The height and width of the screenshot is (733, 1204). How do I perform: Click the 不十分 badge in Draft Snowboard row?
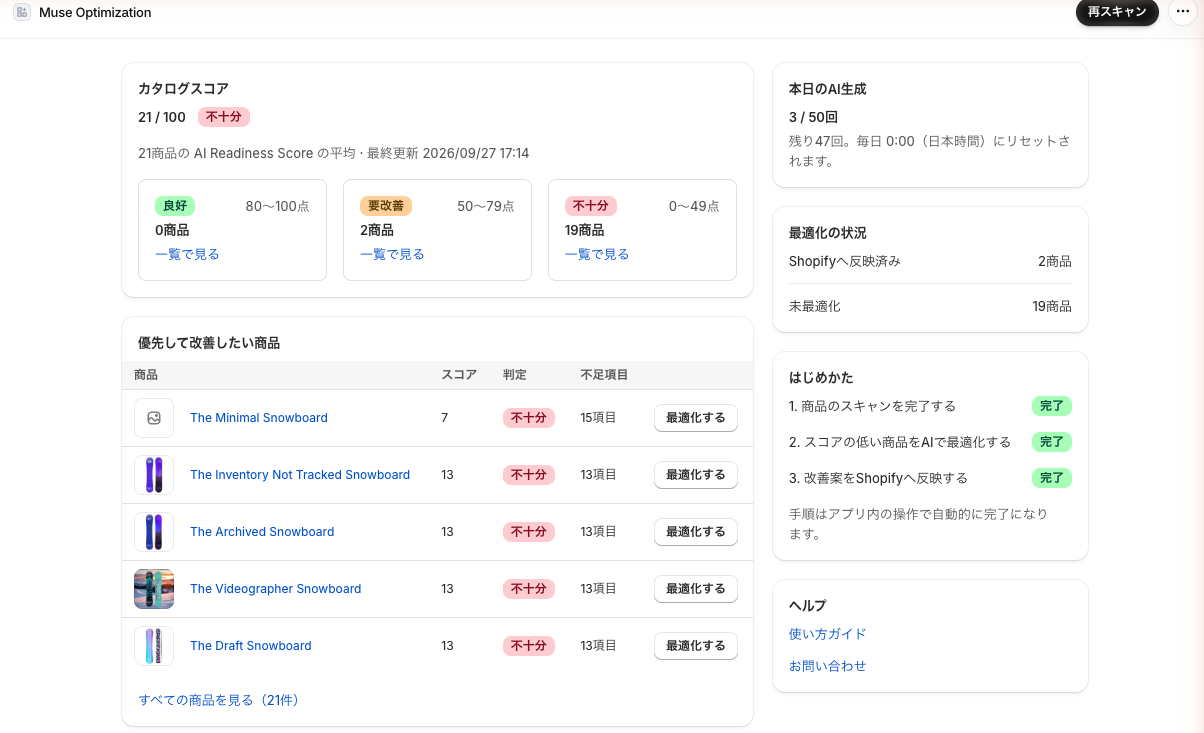tap(529, 646)
